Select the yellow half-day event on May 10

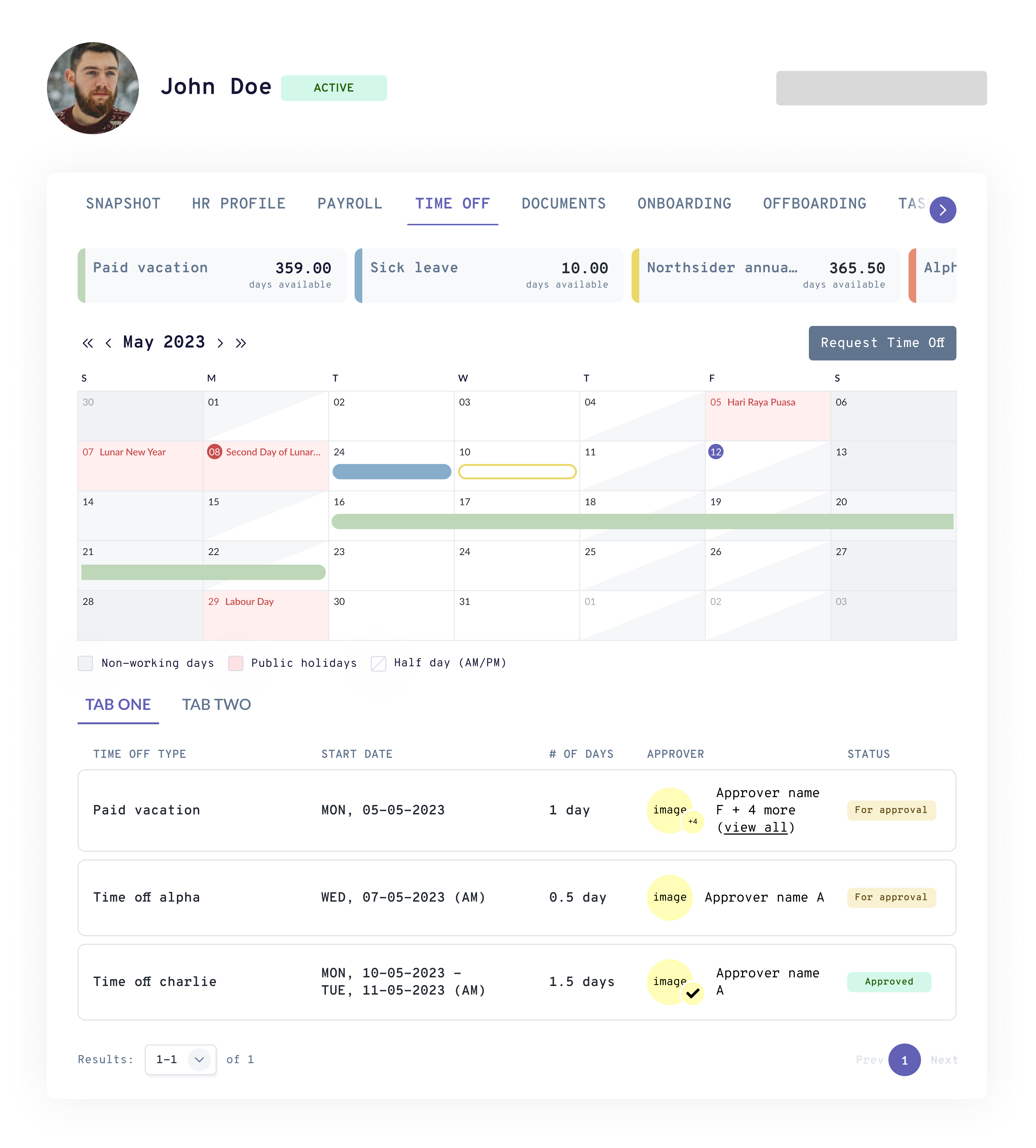point(517,471)
